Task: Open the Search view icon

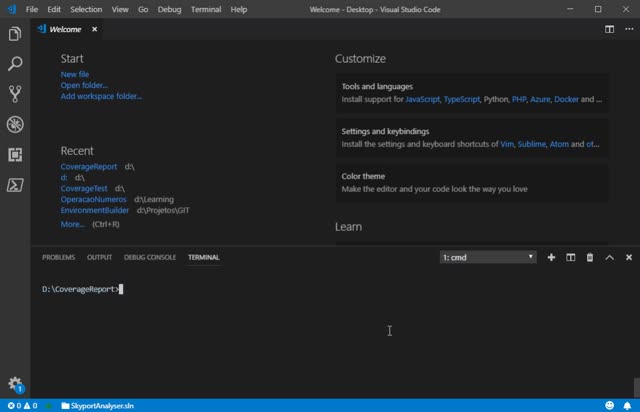Action: coord(15,64)
